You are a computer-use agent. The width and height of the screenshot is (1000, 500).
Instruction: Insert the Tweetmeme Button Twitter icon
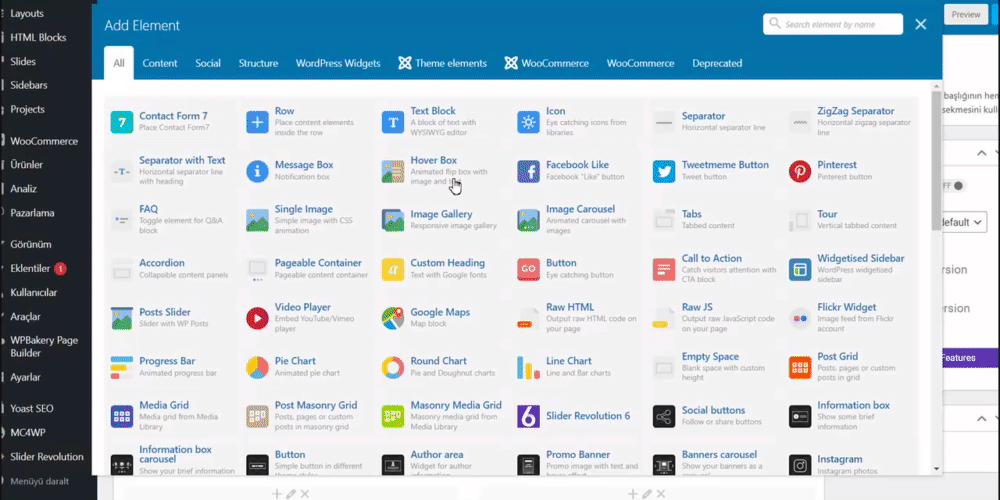664,171
